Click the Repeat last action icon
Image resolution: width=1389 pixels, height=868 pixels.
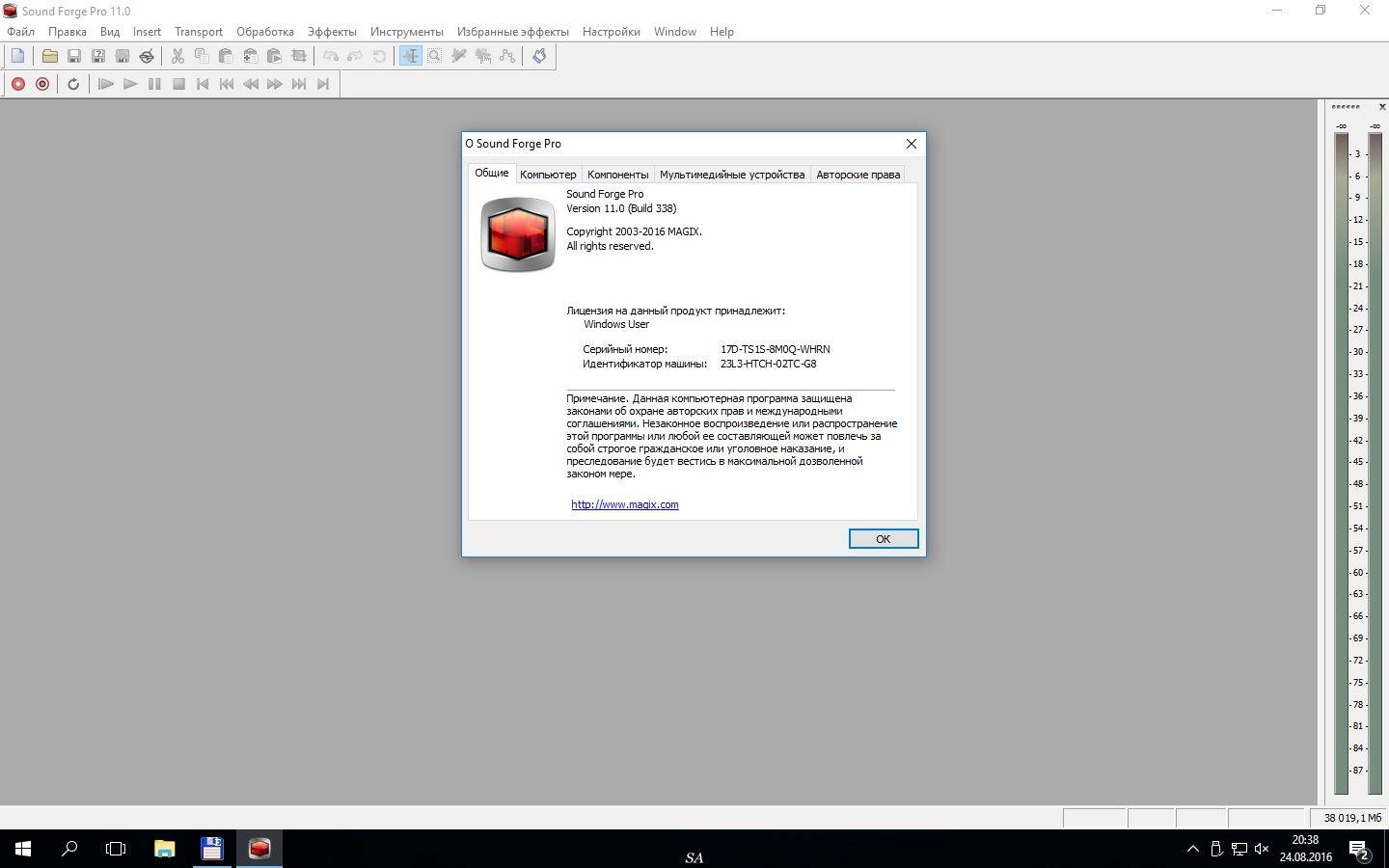(379, 56)
